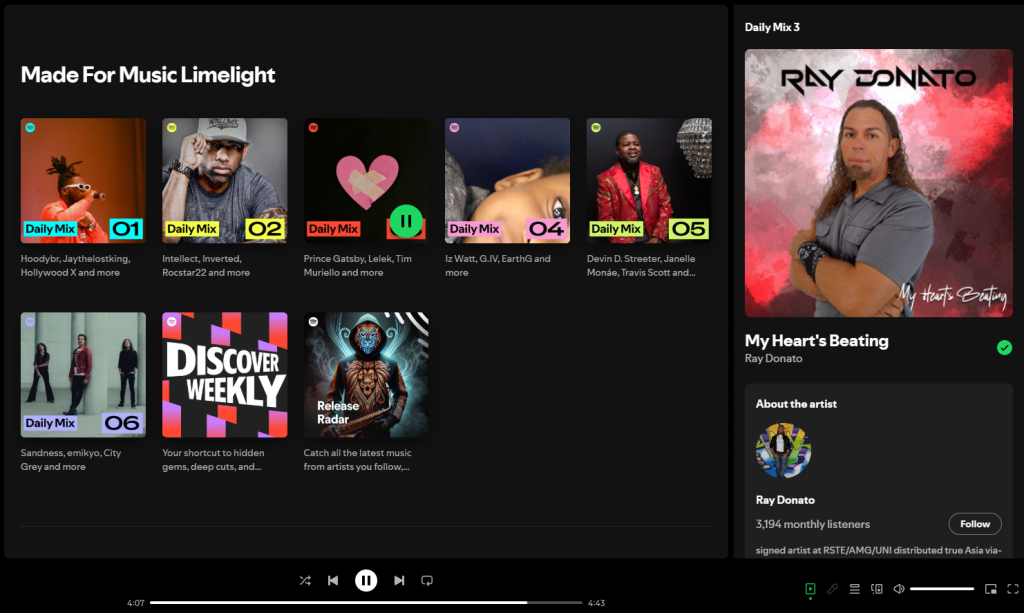This screenshot has width=1024, height=613.
Task: Enable repeat mode
Action: coord(427,580)
